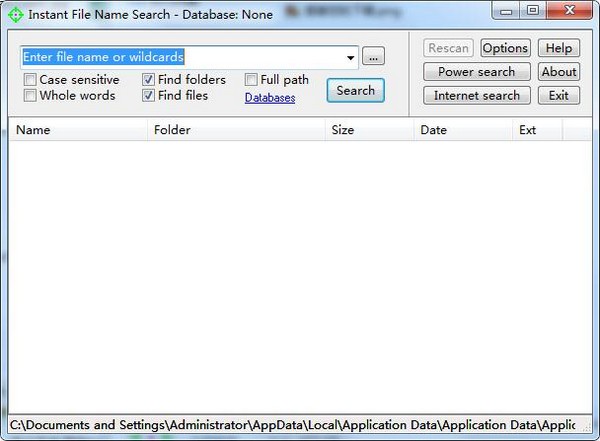Screen dimensions: 600x441
Task: Uncheck the Find files option
Action: click(x=149, y=96)
